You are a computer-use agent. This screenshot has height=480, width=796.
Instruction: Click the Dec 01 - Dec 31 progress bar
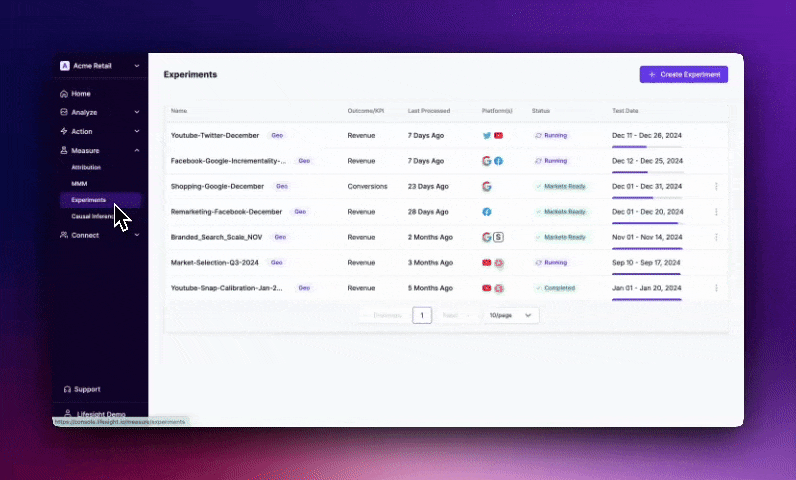click(647, 197)
